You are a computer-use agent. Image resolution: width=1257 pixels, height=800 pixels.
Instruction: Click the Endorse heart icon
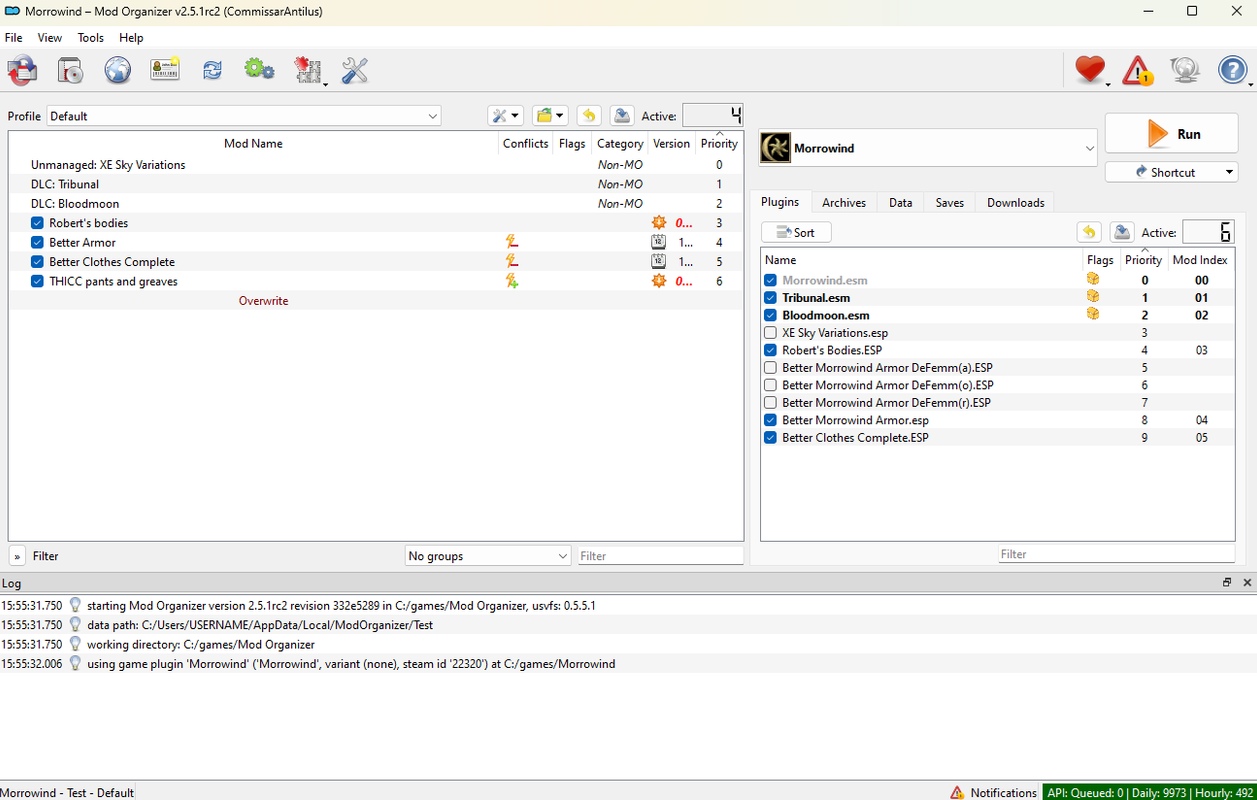pyautogui.click(x=1090, y=70)
